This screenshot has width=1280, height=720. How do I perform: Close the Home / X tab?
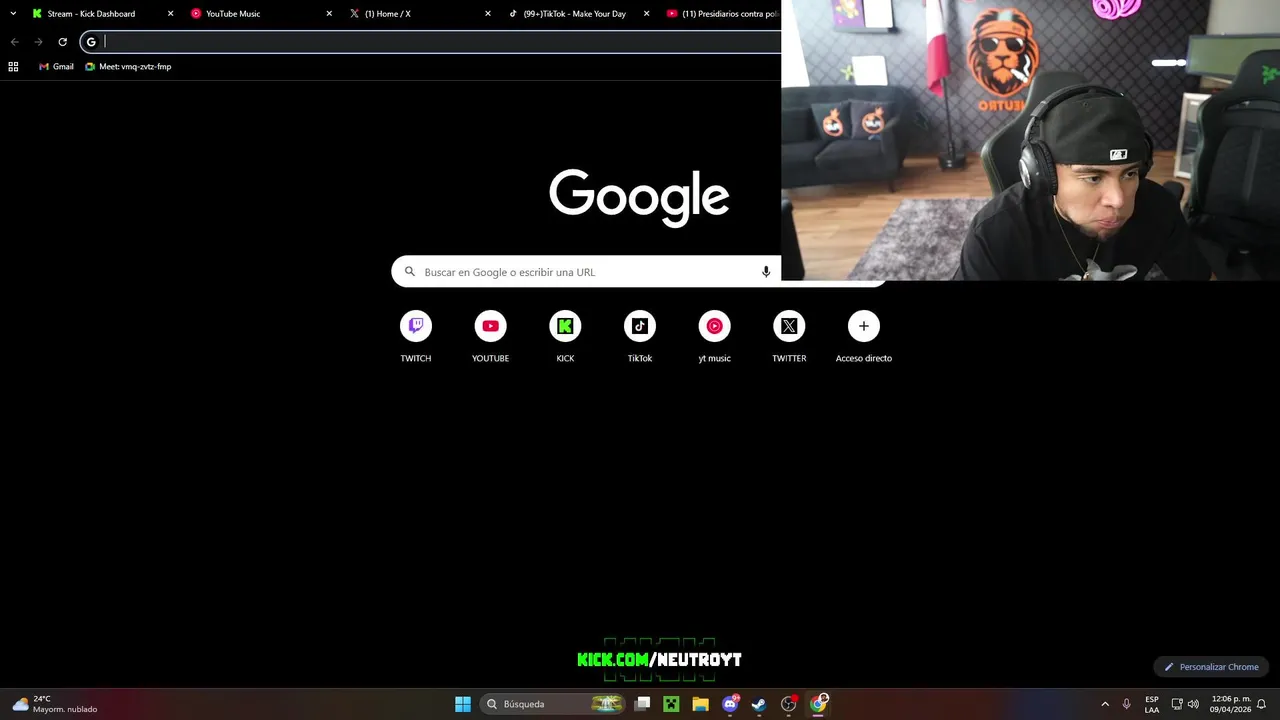click(x=488, y=14)
